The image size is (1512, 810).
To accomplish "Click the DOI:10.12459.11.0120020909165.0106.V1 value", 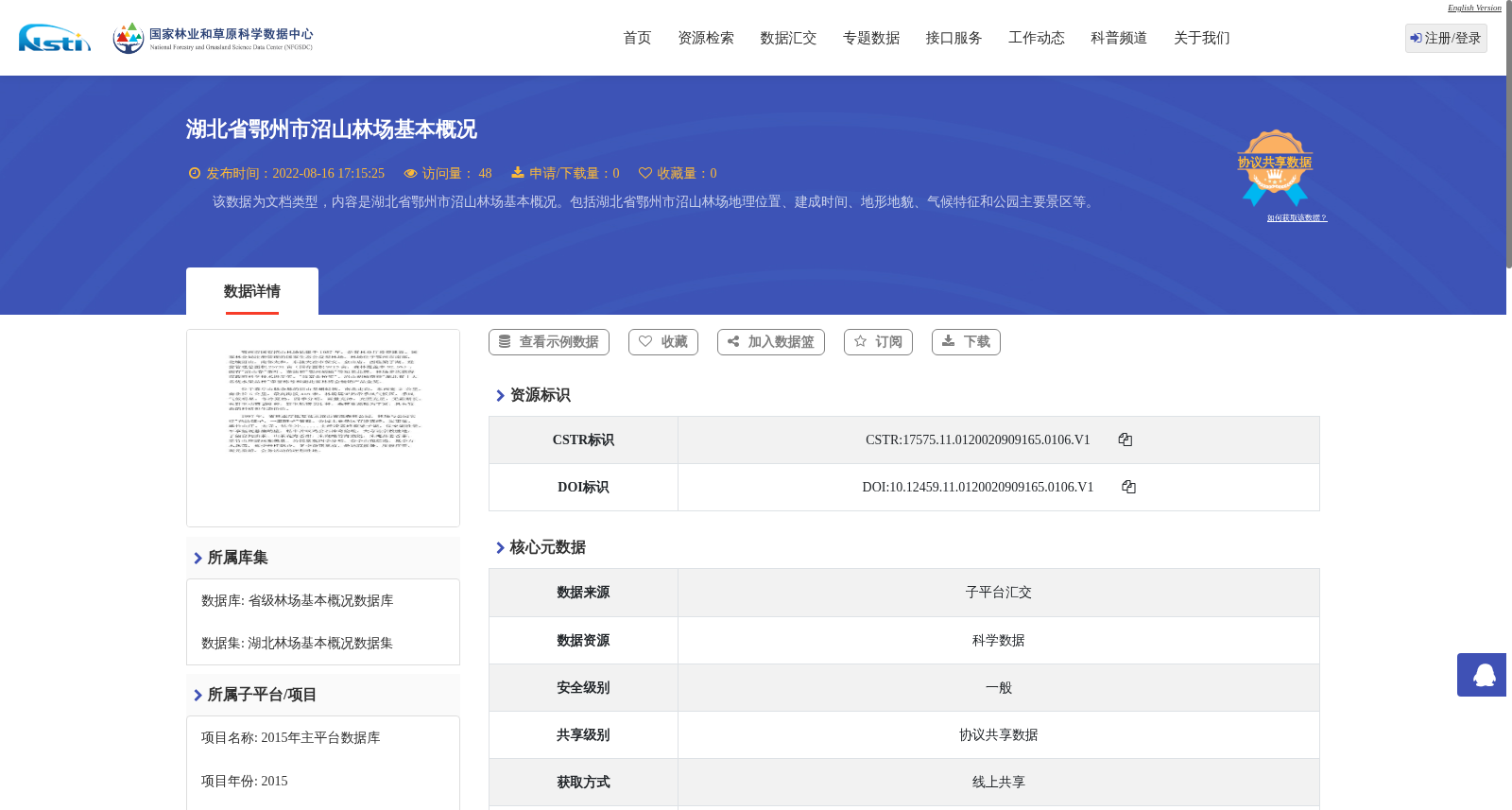I will tap(977, 487).
